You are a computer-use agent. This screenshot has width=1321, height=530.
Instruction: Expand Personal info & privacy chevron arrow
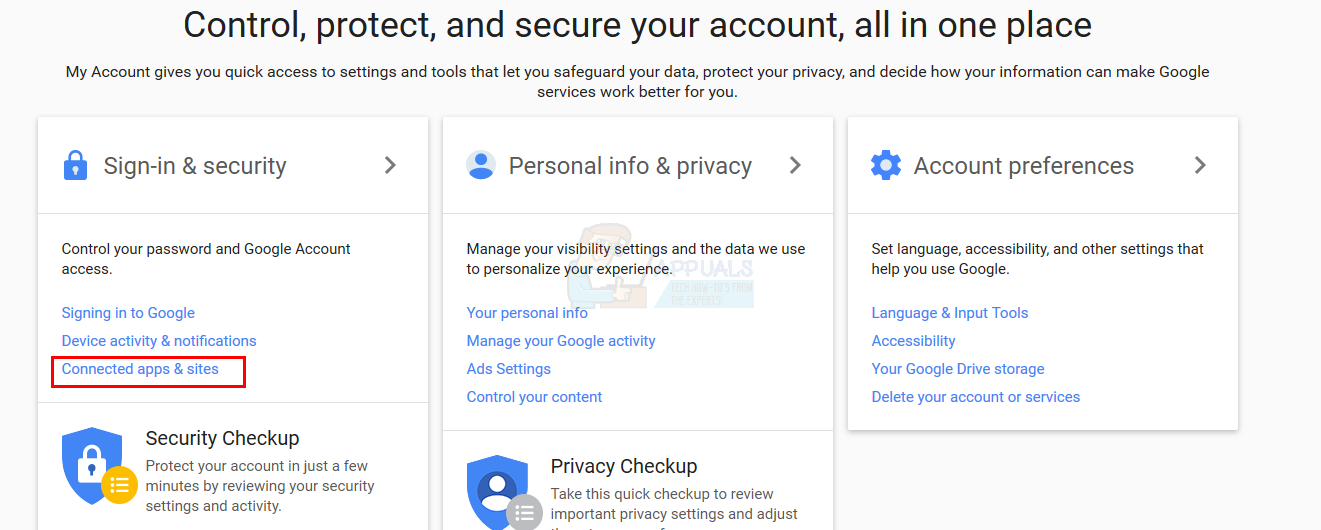point(796,166)
